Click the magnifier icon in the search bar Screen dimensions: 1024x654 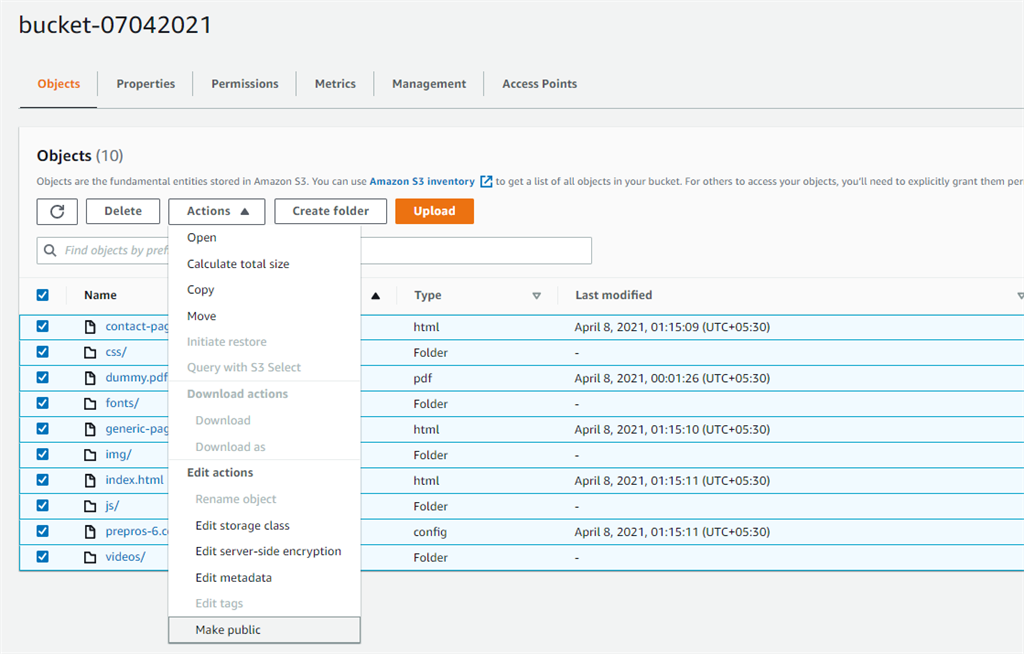click(x=51, y=250)
